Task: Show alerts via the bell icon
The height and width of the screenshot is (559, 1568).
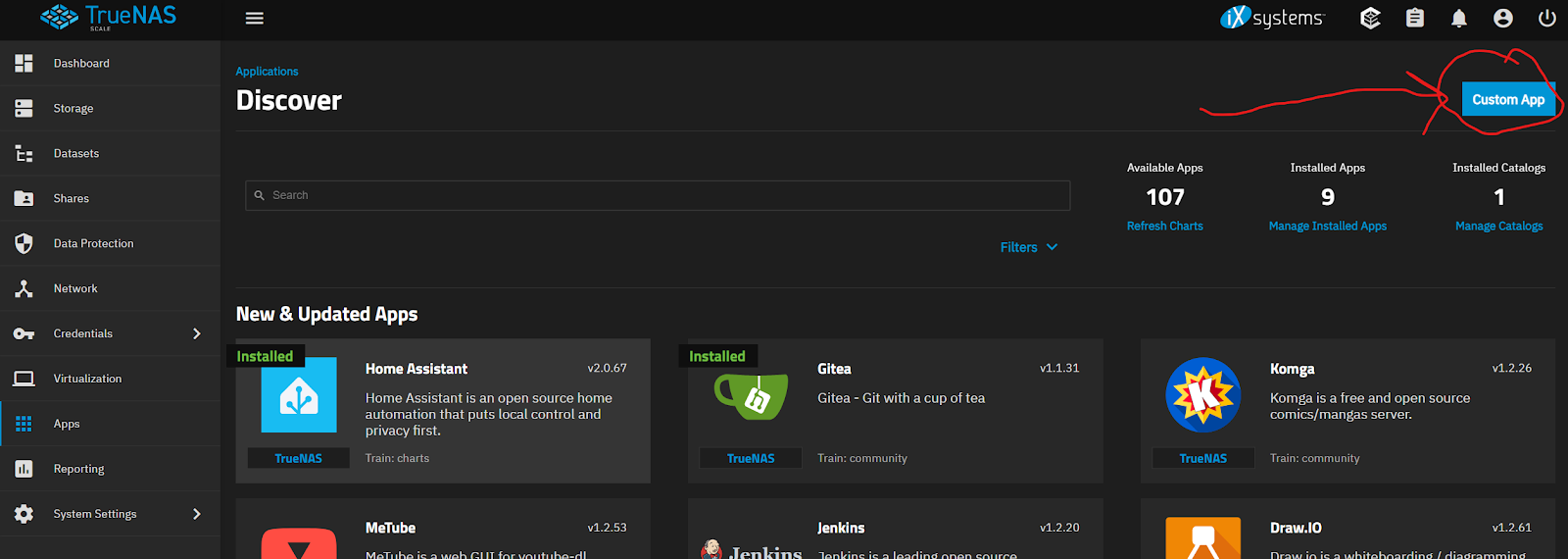Action: [1459, 18]
